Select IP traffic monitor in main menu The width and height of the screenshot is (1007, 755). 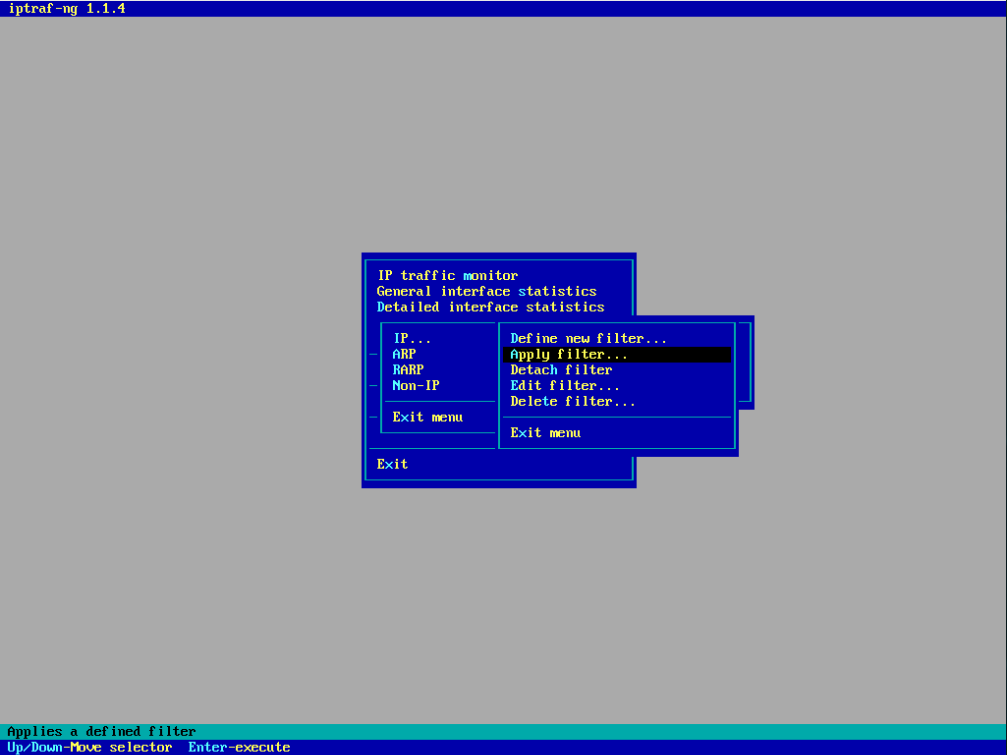[447, 276]
